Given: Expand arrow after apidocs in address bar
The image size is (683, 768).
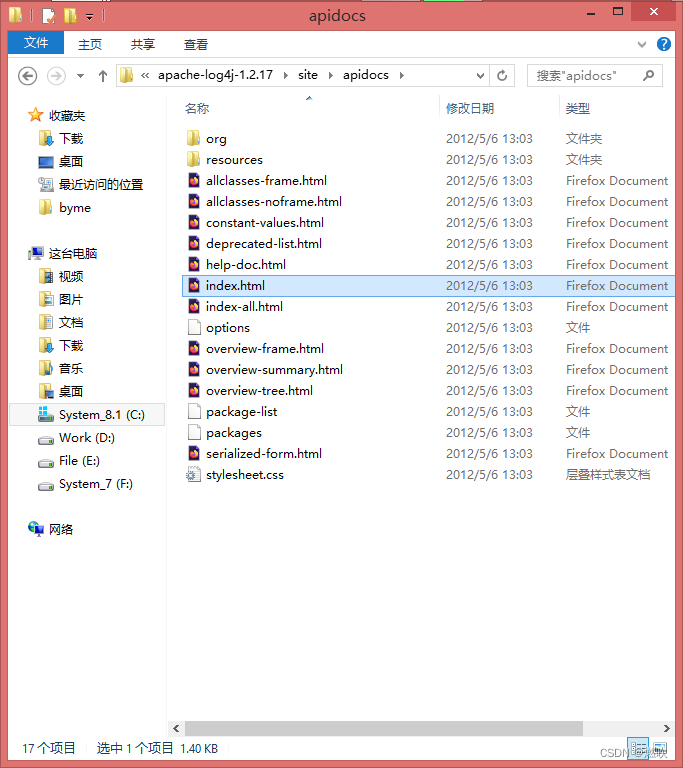Looking at the screenshot, I should pos(402,75).
